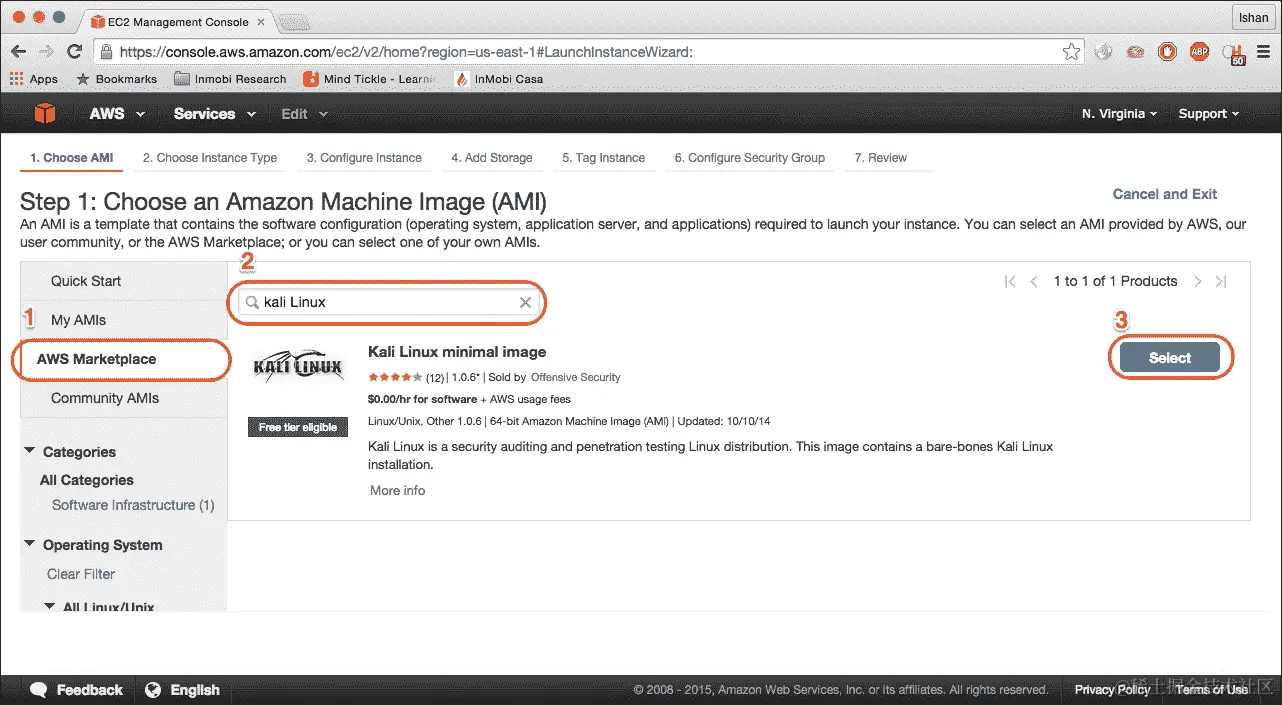Switch to Choose Instance Type tab
This screenshot has height=705, width=1282.
pyautogui.click(x=210, y=158)
